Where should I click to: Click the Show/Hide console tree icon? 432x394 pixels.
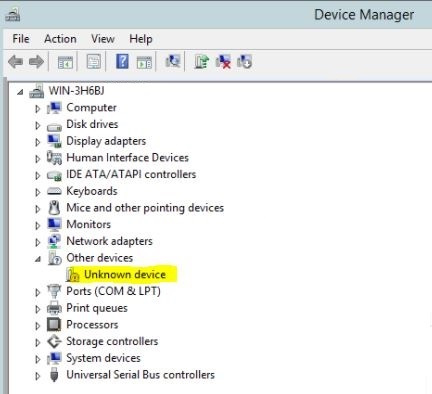point(65,62)
